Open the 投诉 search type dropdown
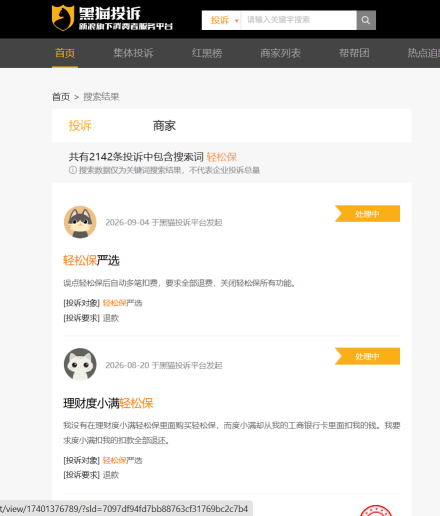Viewport: 440px width, 516px height. 221,20
